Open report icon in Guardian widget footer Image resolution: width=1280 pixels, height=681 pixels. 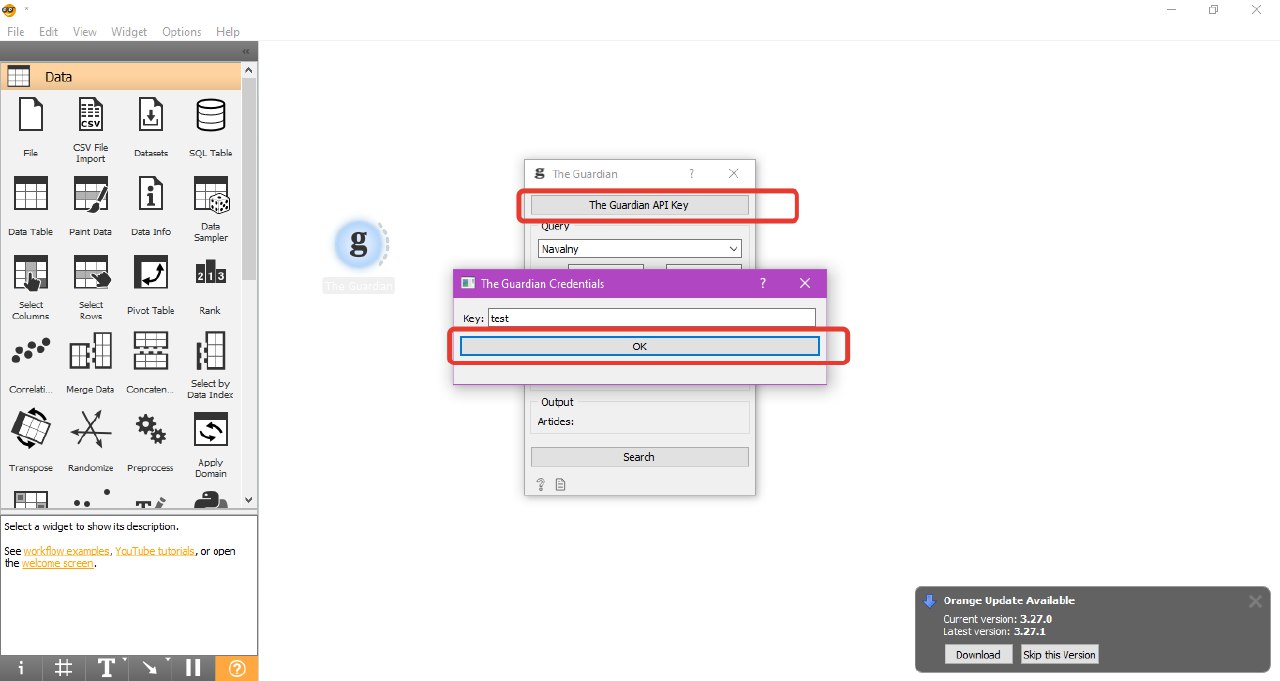[560, 484]
